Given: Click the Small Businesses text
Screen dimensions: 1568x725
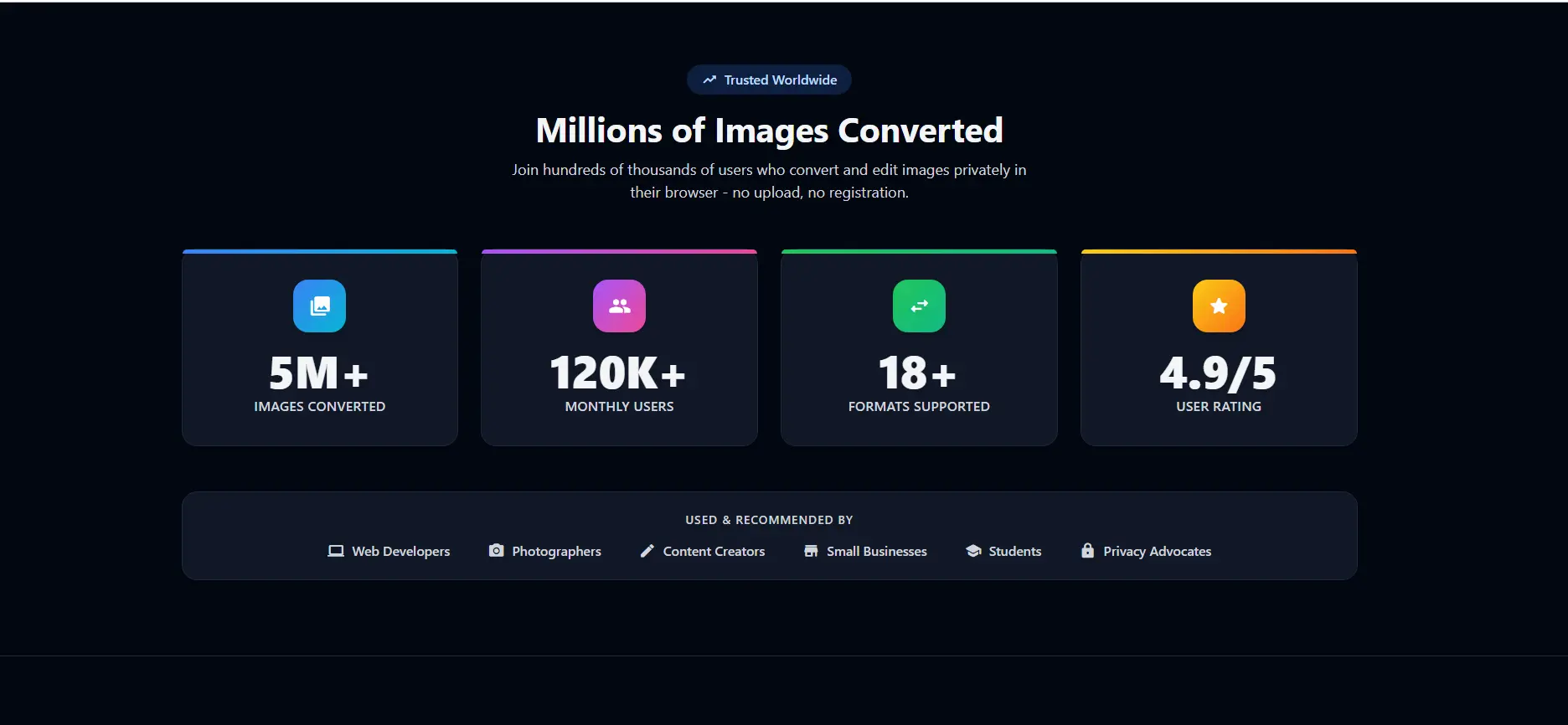Looking at the screenshot, I should [x=877, y=551].
